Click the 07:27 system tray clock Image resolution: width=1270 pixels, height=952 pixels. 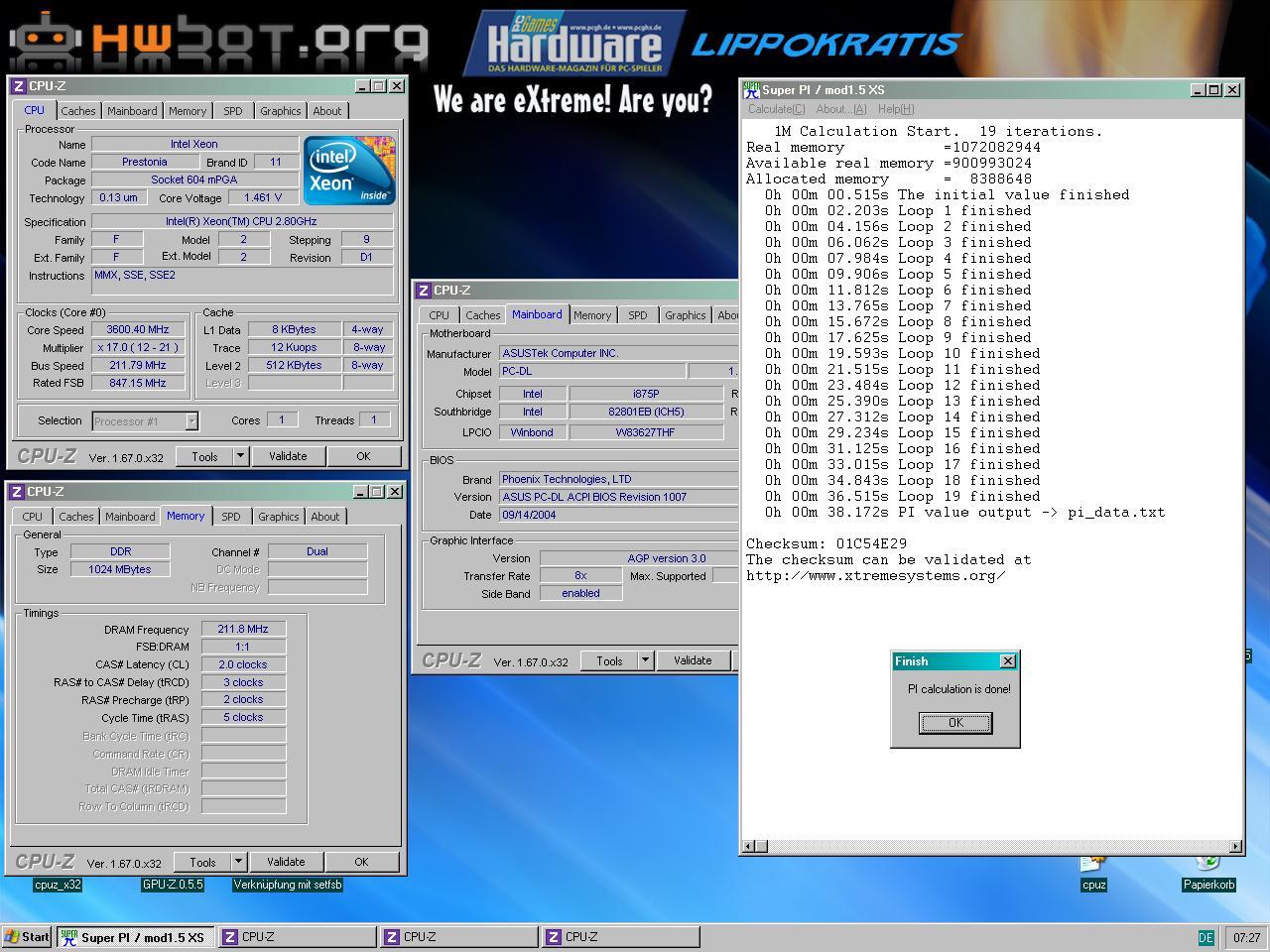pos(1246,937)
